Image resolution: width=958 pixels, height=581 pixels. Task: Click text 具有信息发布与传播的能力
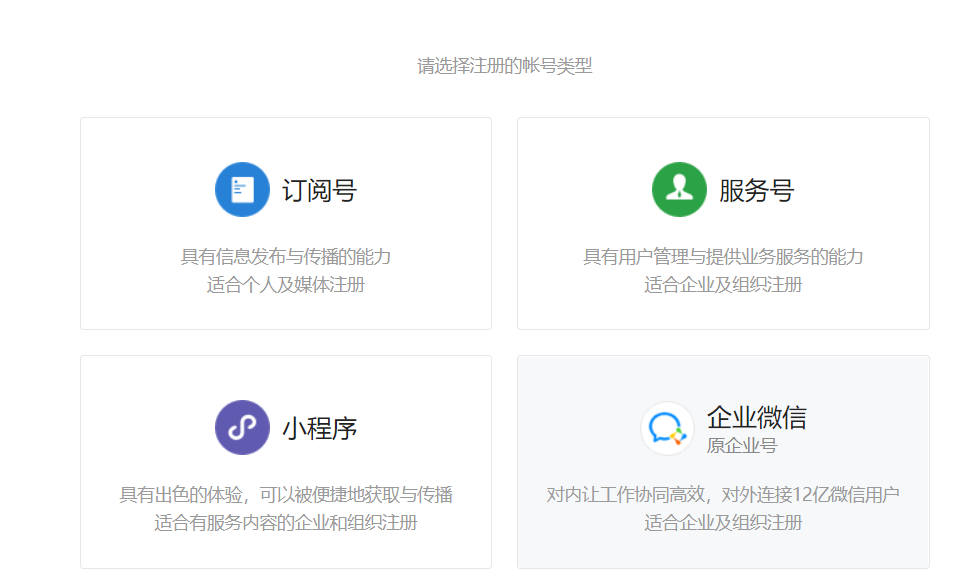pos(285,257)
